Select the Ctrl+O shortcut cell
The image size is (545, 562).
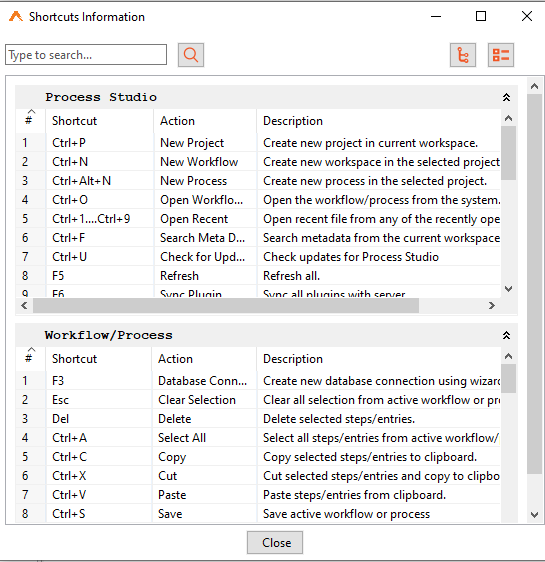(99, 200)
